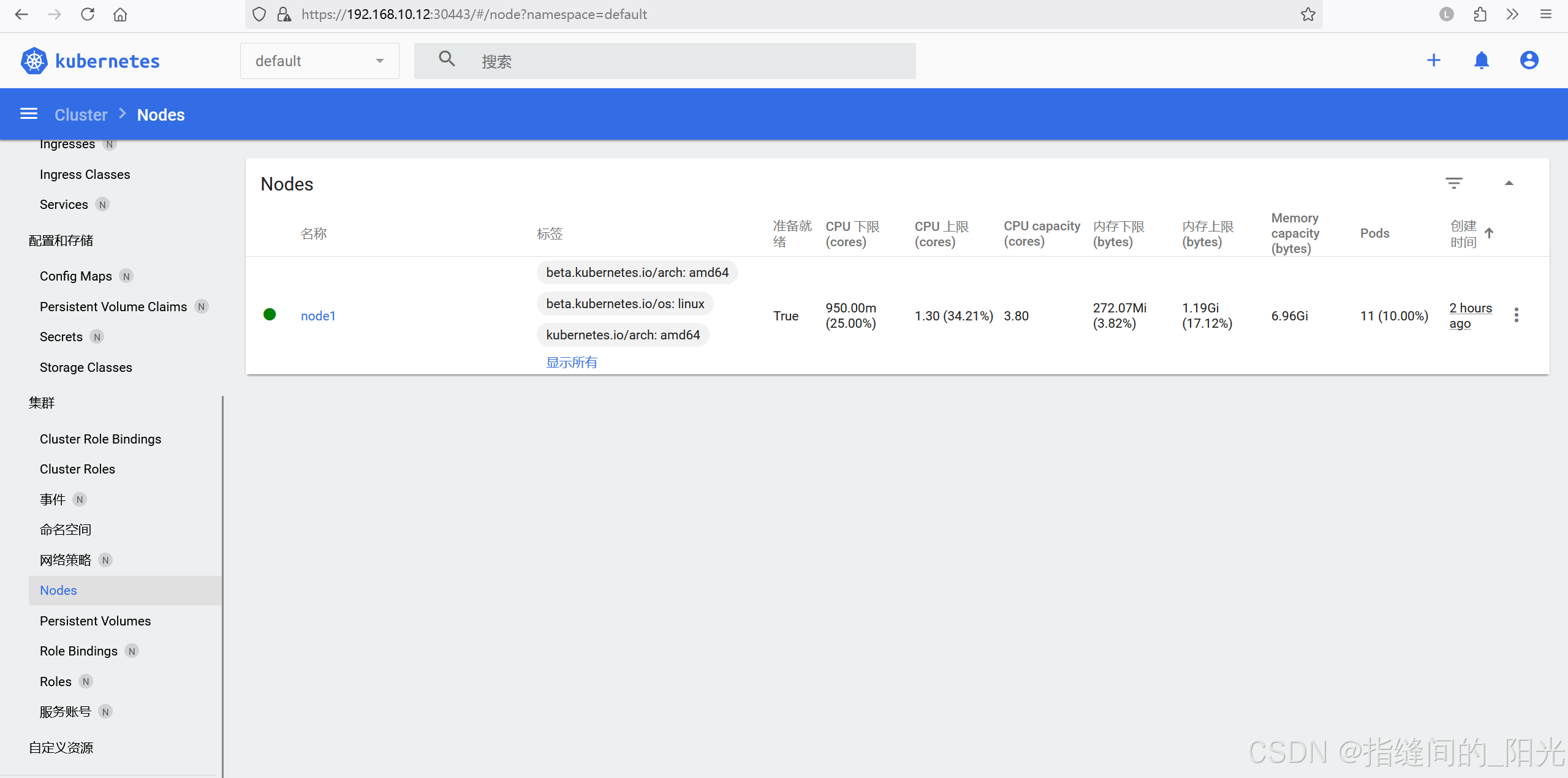Select Cluster Roles sidebar item

[x=77, y=469]
